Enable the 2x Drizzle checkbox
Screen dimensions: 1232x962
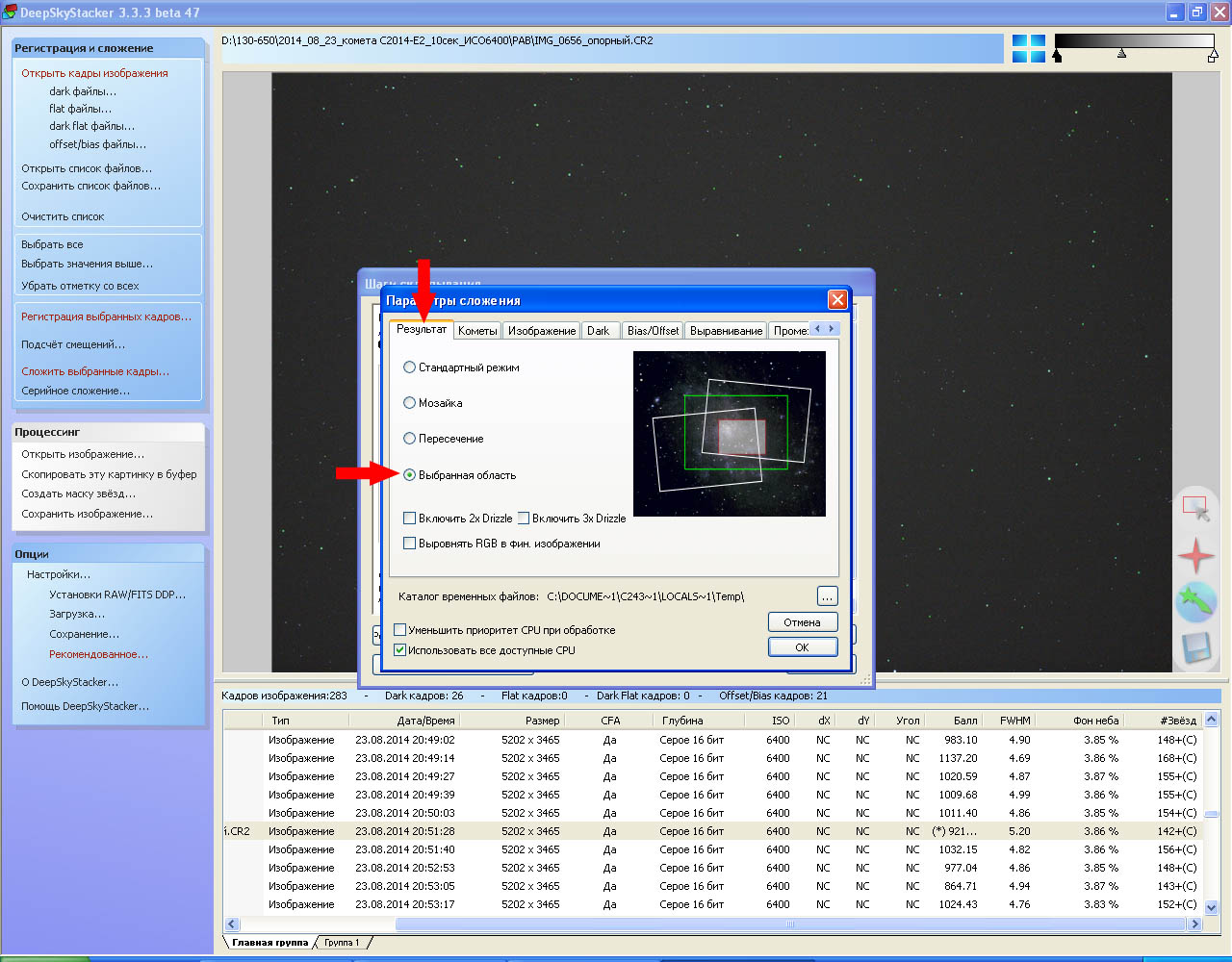pos(410,519)
